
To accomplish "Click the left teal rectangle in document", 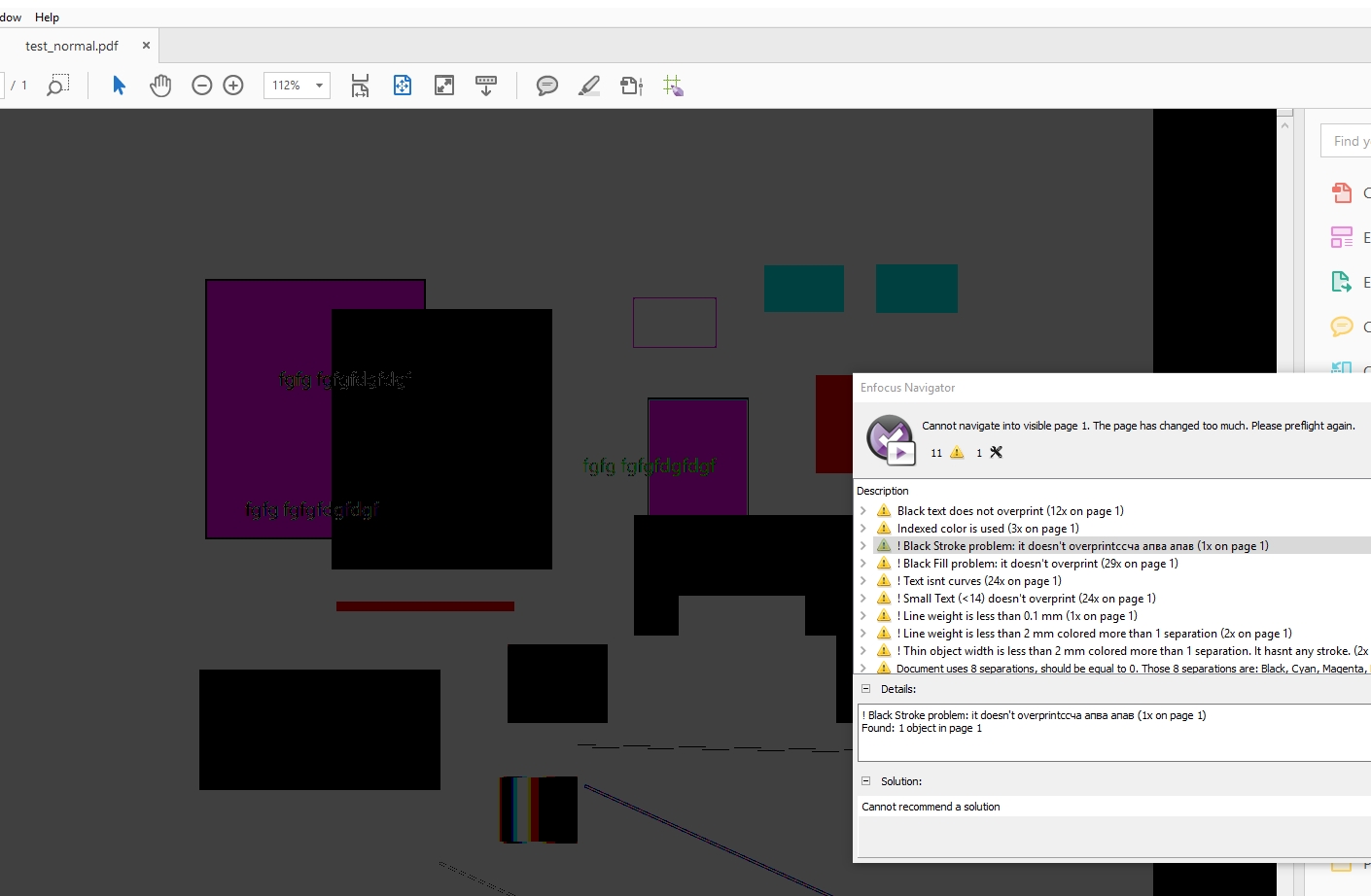I will [804, 289].
